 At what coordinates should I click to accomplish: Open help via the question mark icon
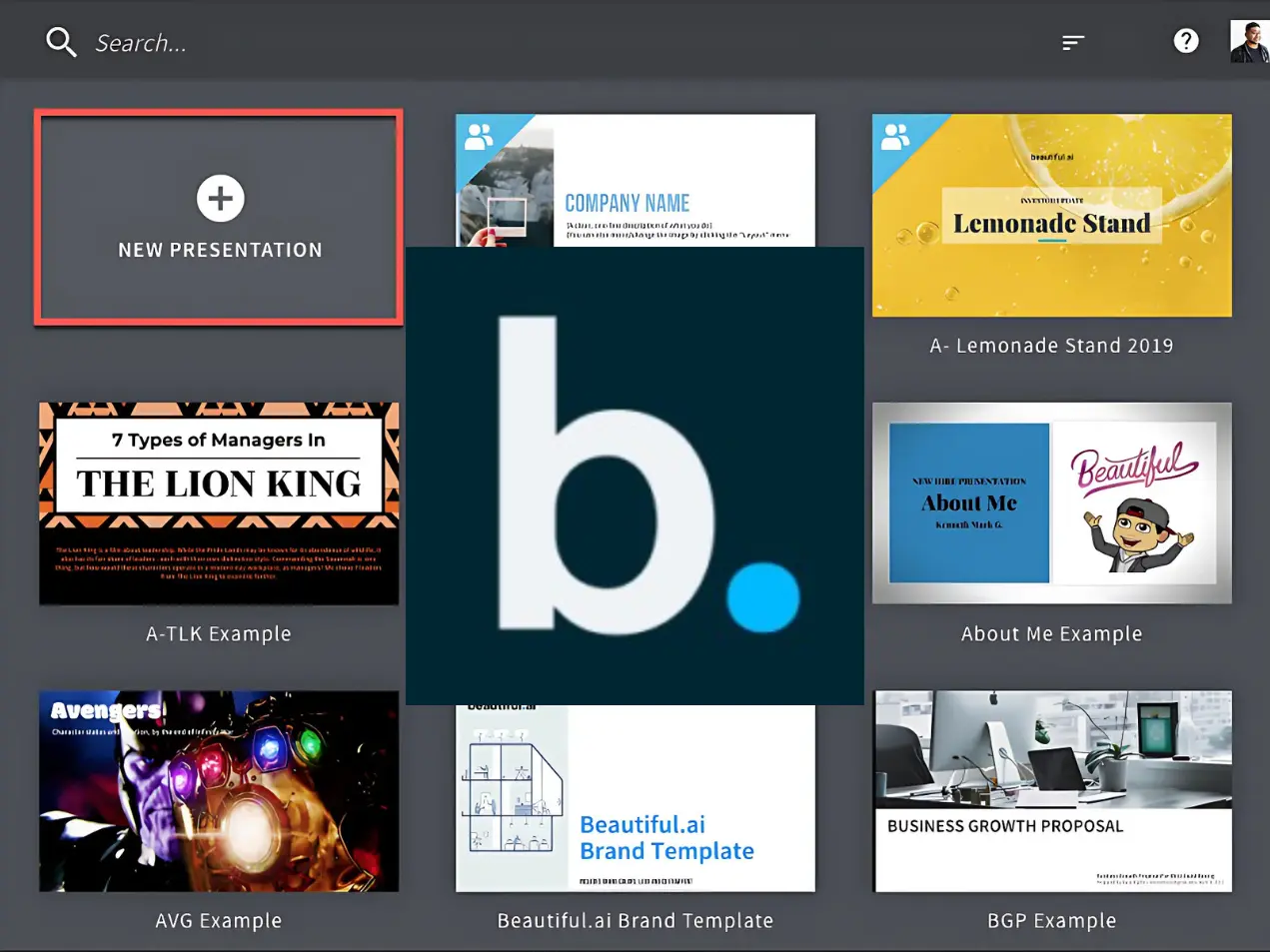[1186, 41]
